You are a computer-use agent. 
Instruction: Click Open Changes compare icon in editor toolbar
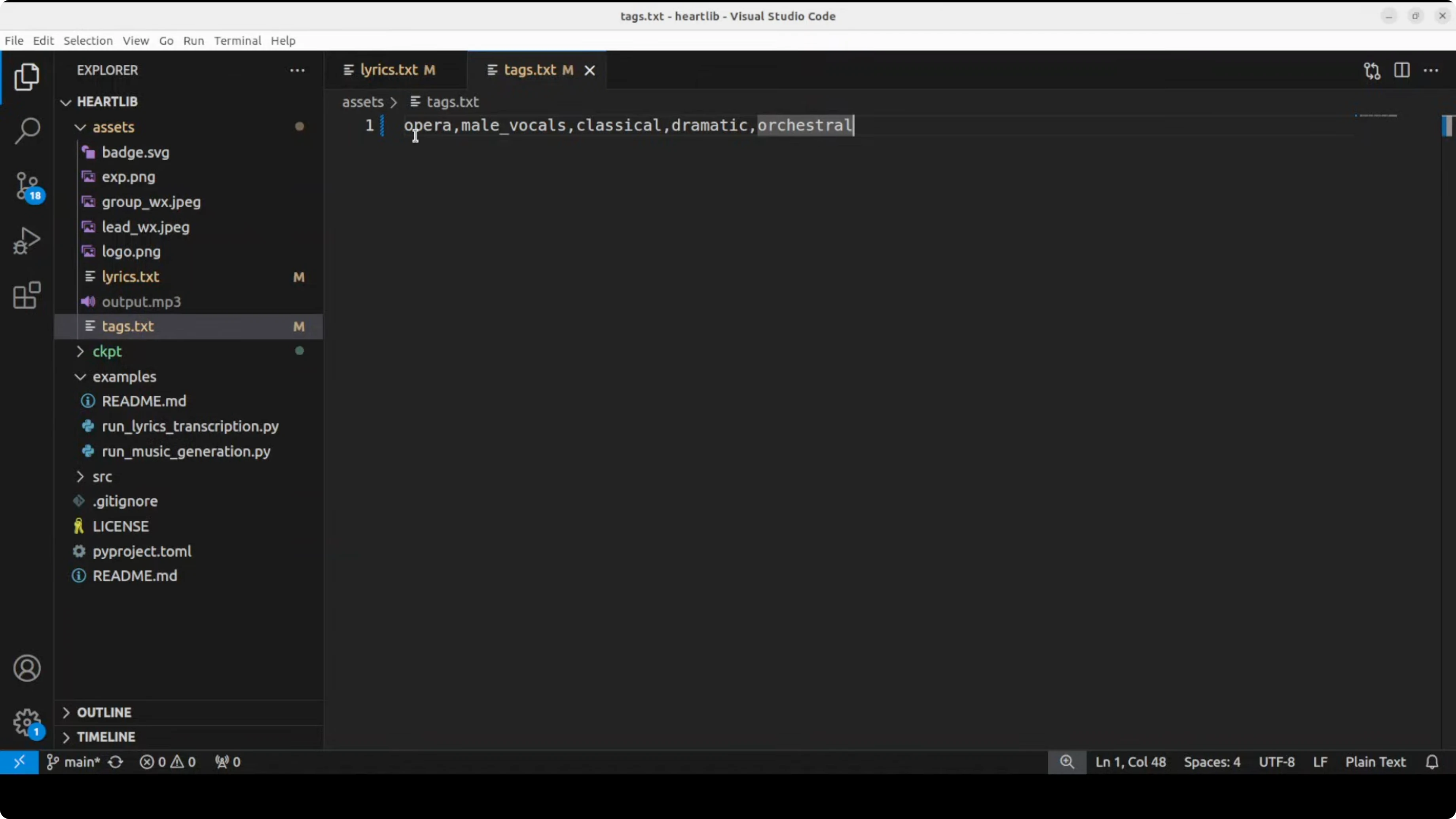pyautogui.click(x=1372, y=71)
